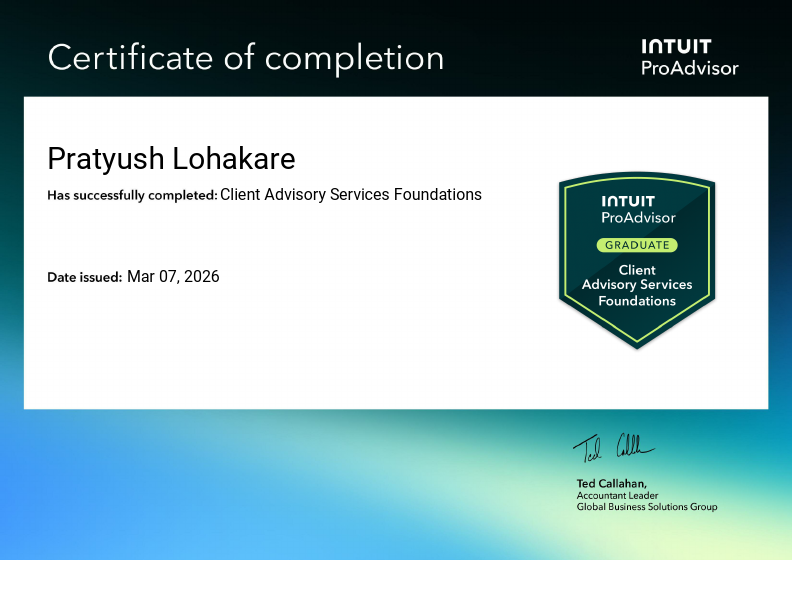This screenshot has width=792, height=612.
Task: Select the 'Certificate of completion' heading
Action: (x=245, y=58)
